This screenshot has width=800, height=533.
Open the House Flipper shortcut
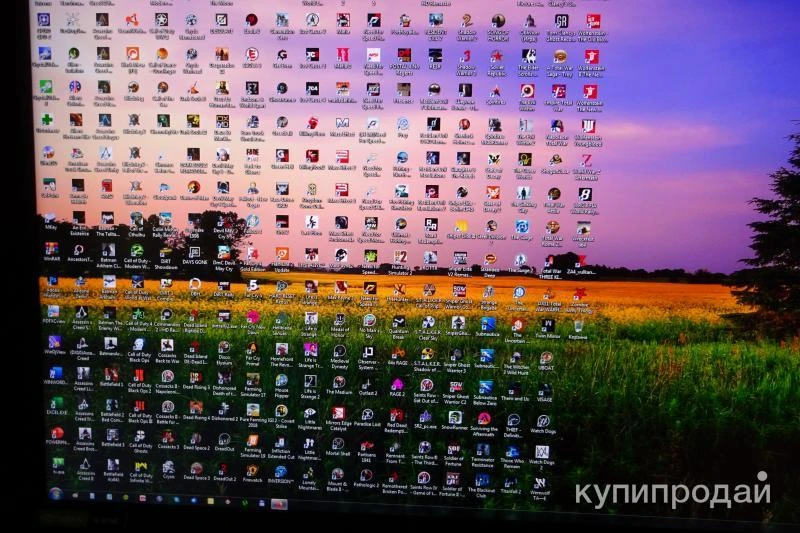(x=282, y=379)
